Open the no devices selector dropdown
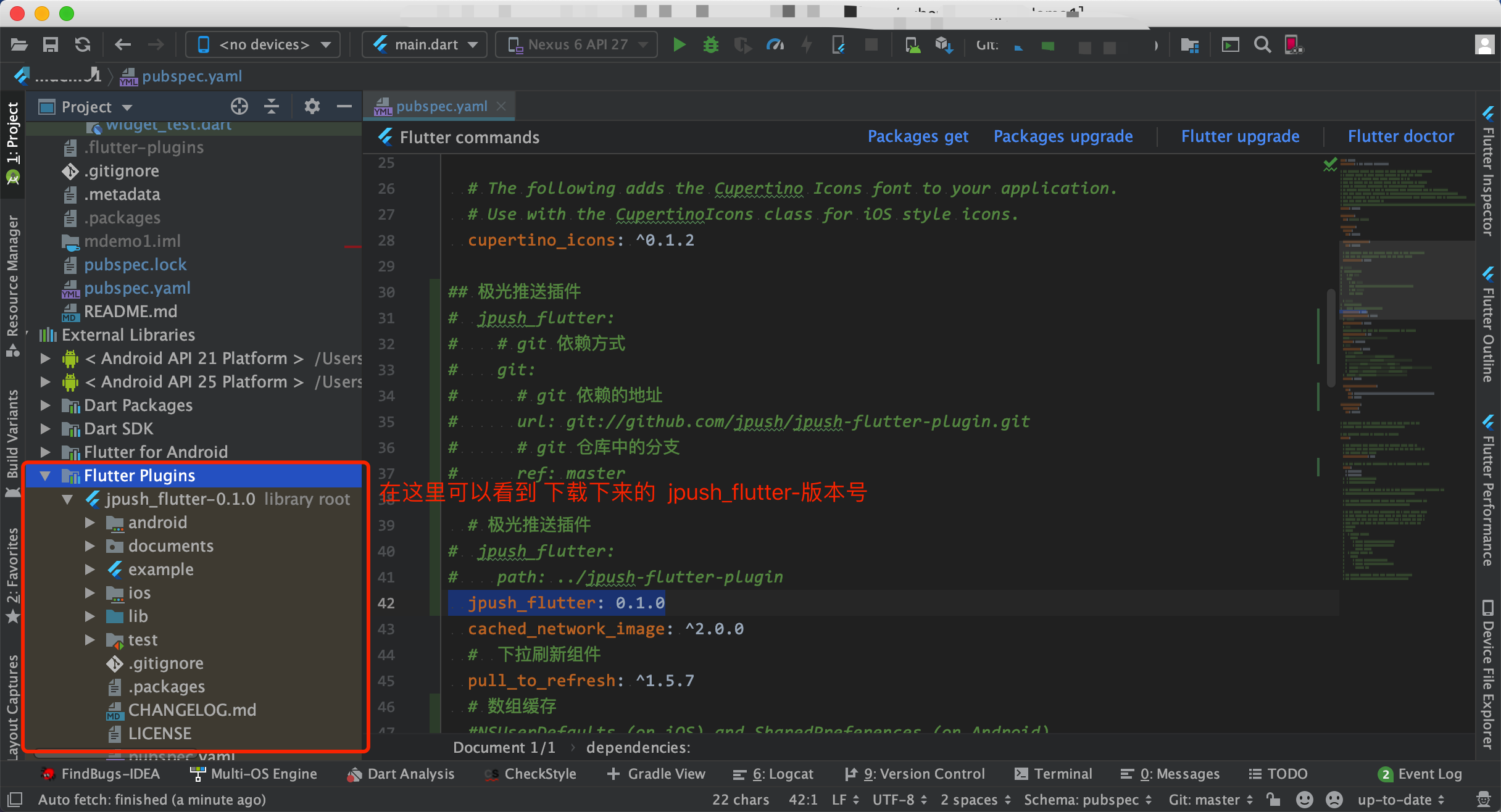Viewport: 1501px width, 812px height. pos(263,45)
